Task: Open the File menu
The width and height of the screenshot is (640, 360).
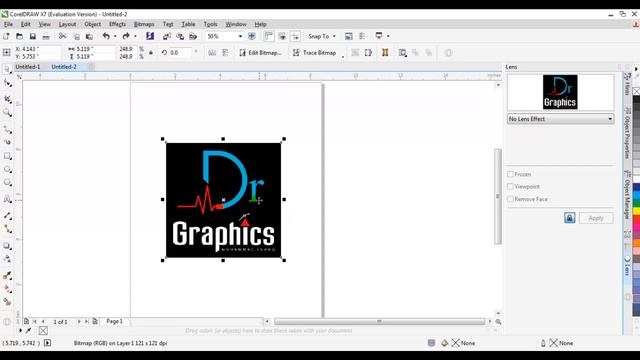Action: pyautogui.click(x=8, y=24)
